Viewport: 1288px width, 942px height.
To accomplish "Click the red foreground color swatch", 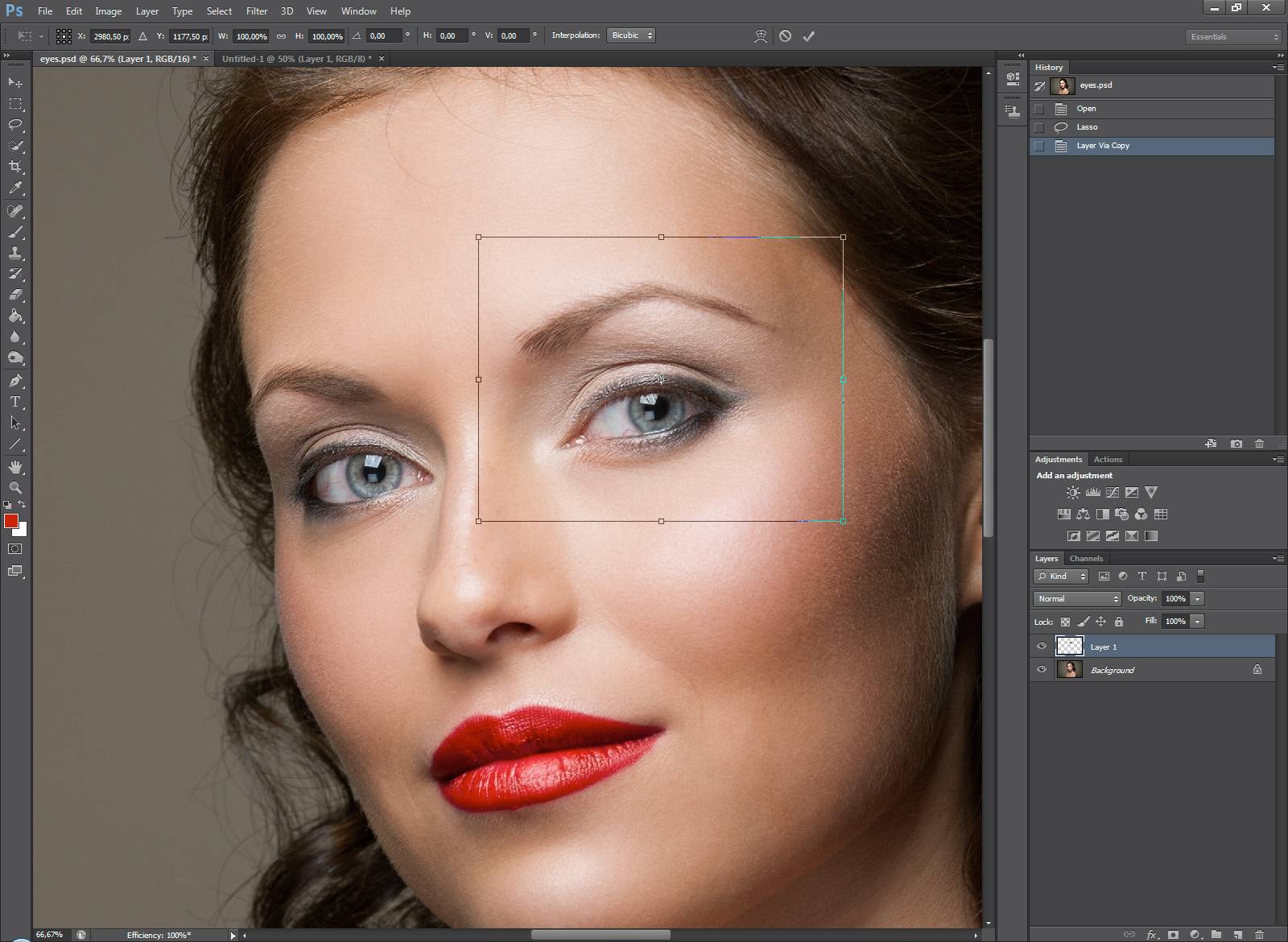I will pos(11,522).
